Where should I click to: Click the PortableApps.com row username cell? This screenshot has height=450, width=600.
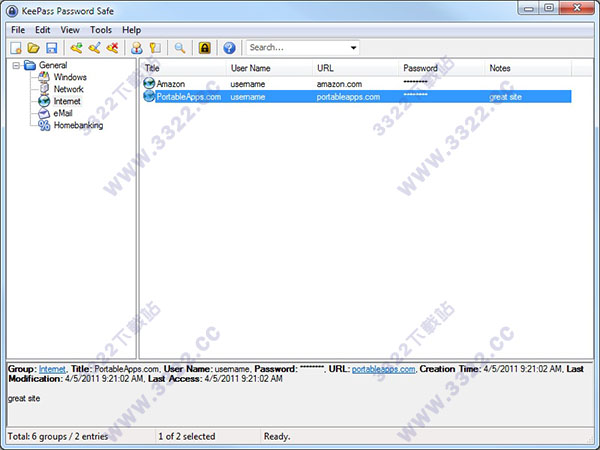click(x=248, y=97)
